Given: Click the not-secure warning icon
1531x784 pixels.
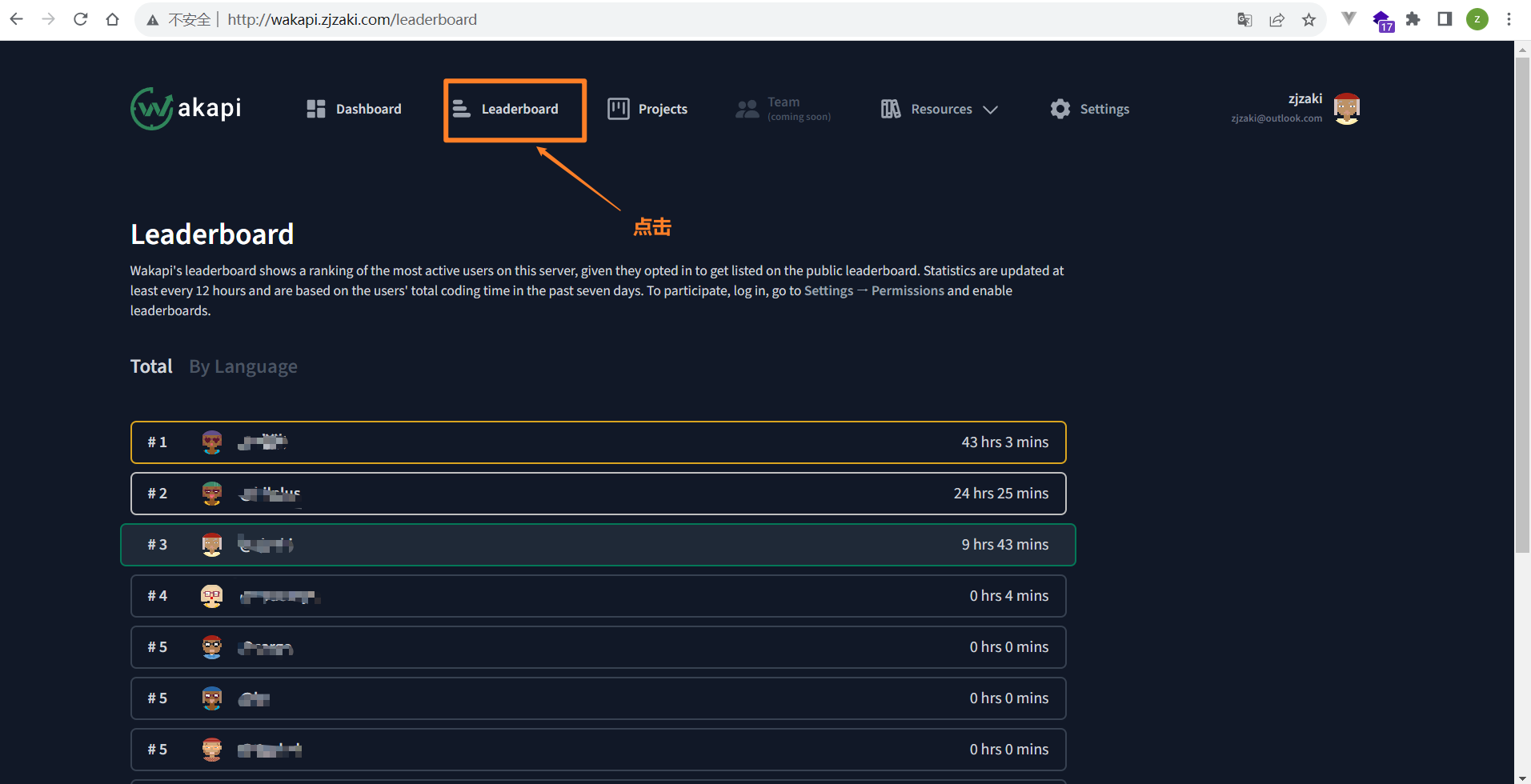Looking at the screenshot, I should coord(152,20).
